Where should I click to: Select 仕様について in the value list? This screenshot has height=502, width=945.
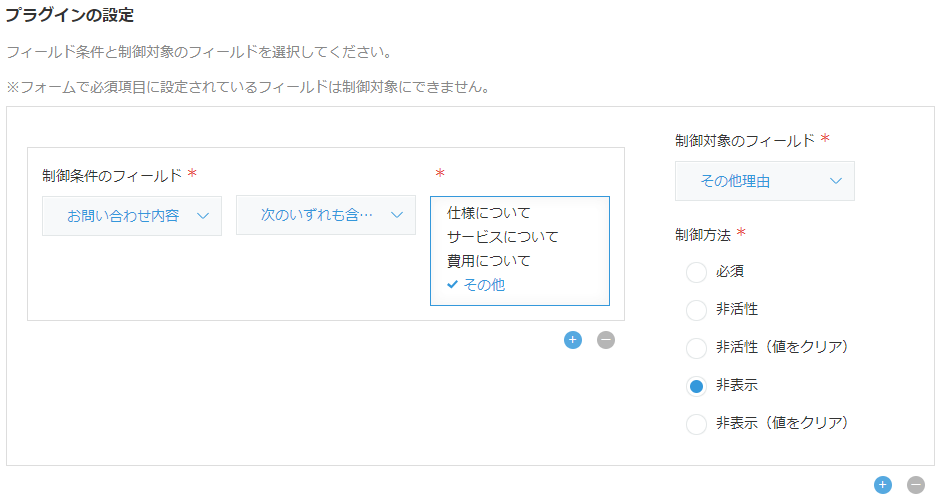click(489, 213)
